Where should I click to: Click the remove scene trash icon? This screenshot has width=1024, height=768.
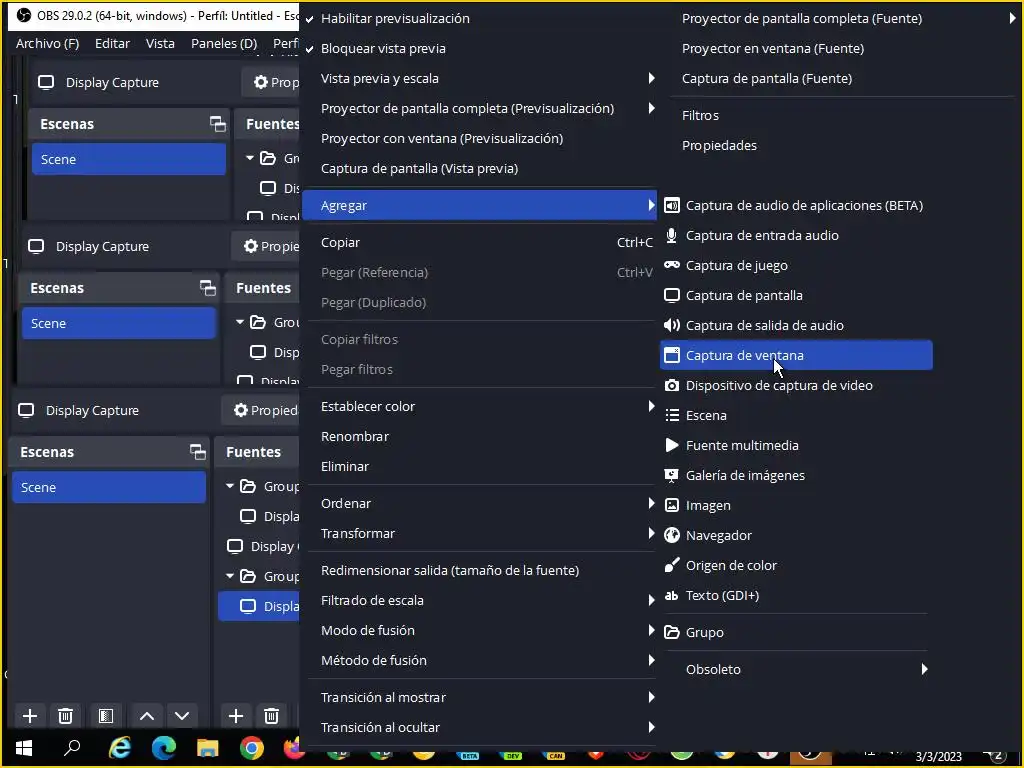coord(65,716)
